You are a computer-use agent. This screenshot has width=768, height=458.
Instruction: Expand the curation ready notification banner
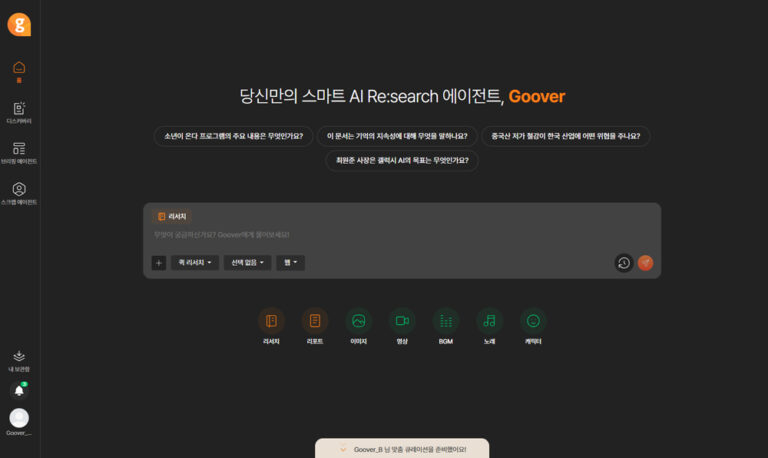(402, 449)
